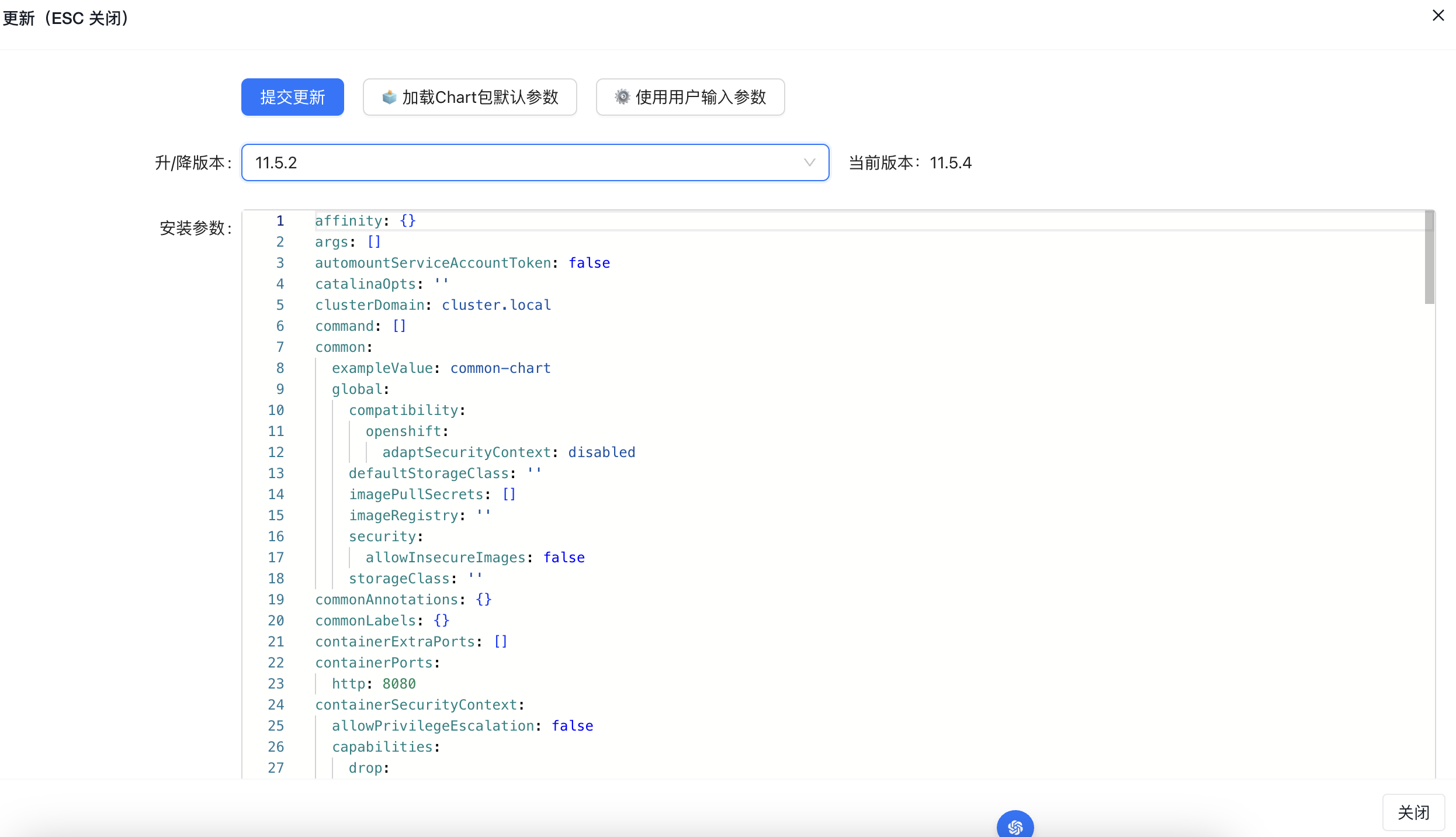Close the update dialog with X icon
Screen dimensions: 1456x837
pyautogui.click(x=1438, y=15)
